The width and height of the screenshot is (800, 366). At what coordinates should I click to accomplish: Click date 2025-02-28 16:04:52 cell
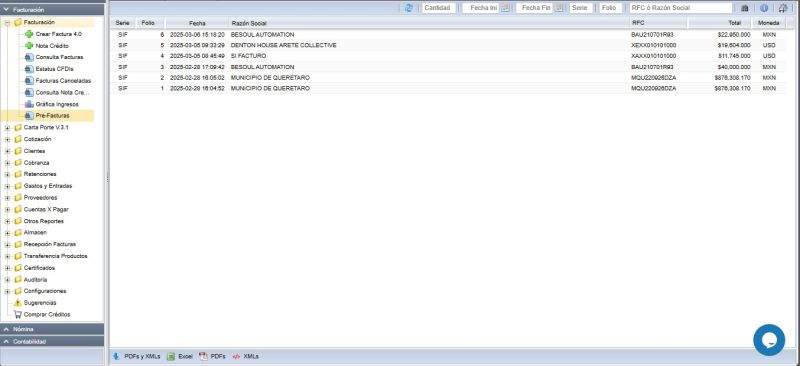[197, 88]
